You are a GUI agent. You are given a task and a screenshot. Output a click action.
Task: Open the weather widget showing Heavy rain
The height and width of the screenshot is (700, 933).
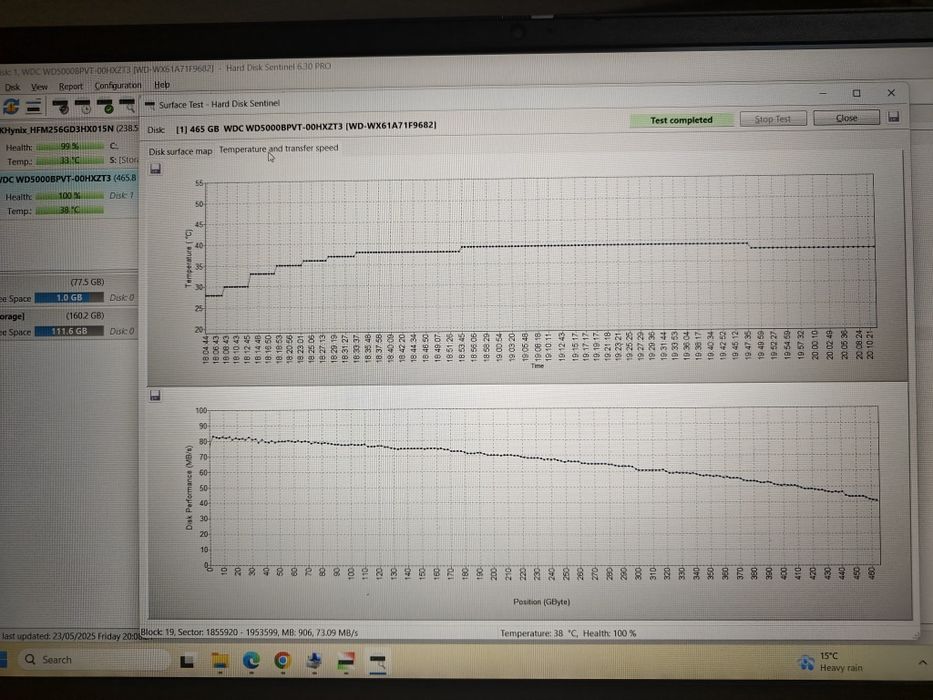[x=830, y=662]
